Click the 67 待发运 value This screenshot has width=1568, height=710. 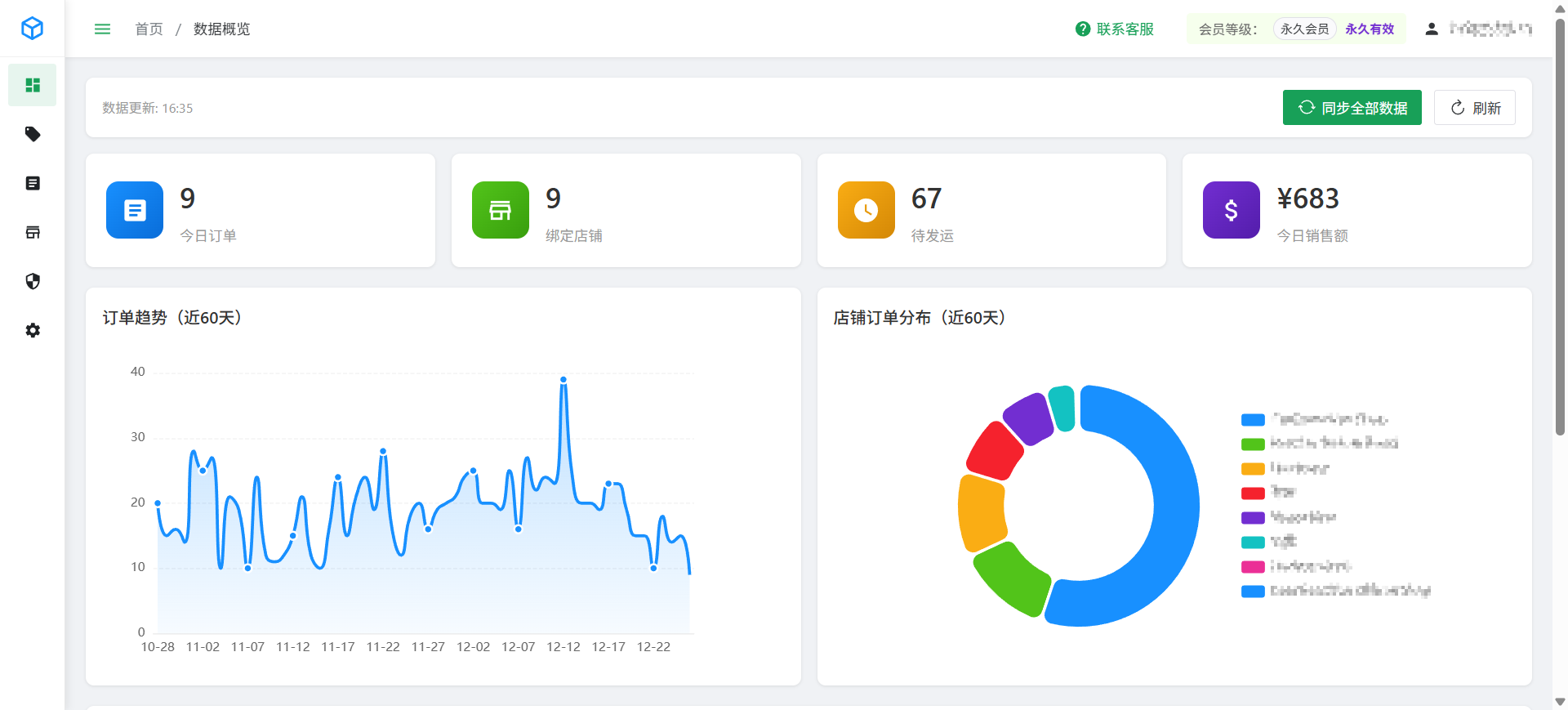pos(927,199)
